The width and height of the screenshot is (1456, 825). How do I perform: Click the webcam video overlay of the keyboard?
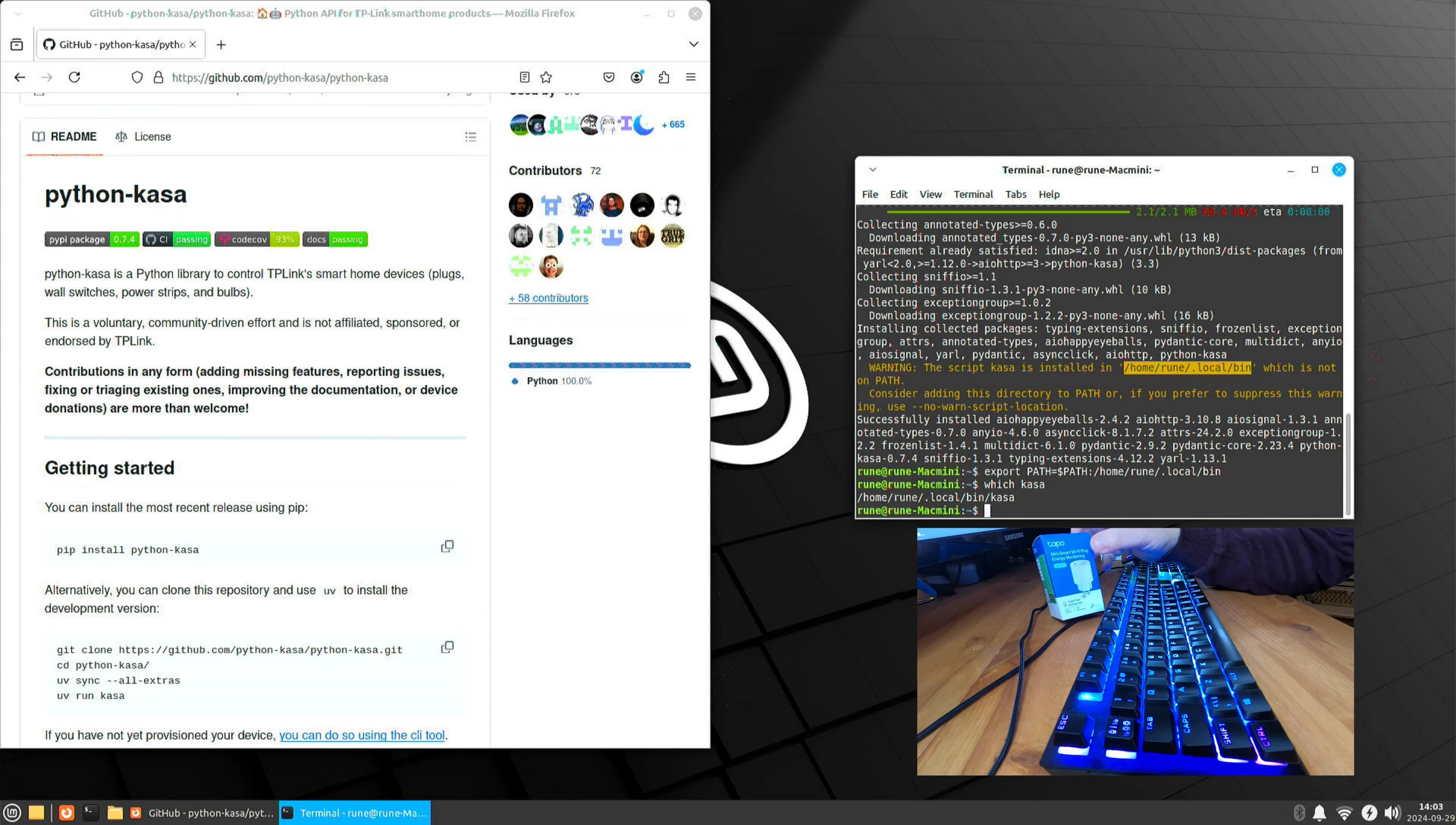pos(1135,652)
